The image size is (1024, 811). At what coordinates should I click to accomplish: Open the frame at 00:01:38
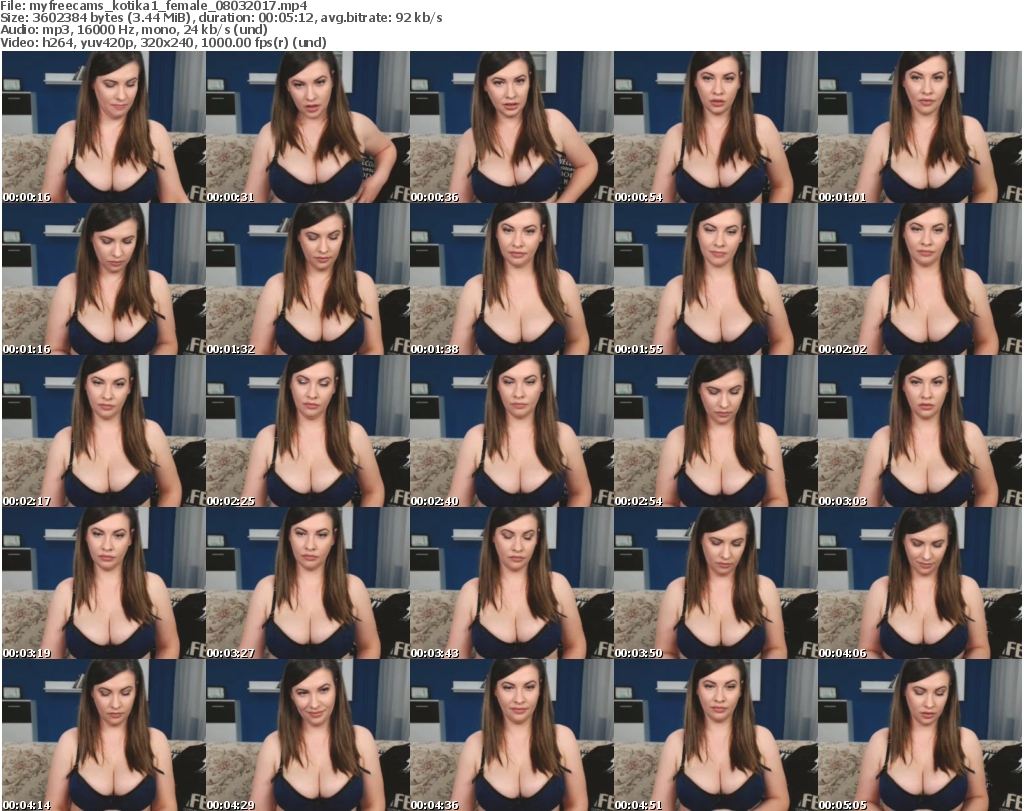[x=512, y=279]
